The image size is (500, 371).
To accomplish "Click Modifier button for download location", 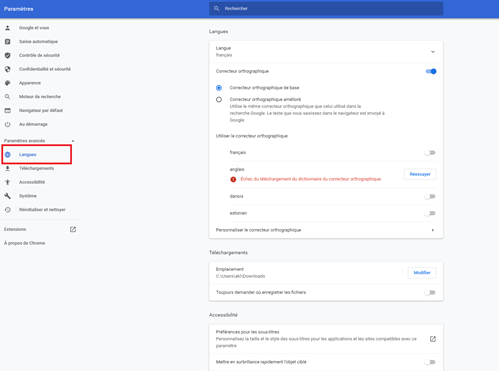I will (x=422, y=273).
